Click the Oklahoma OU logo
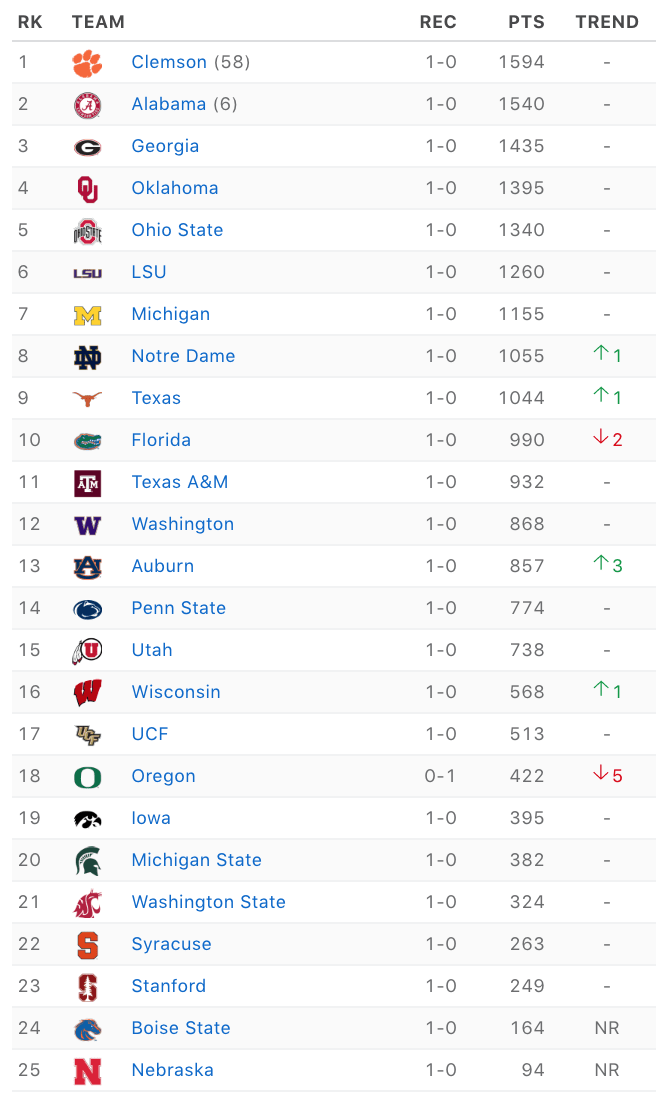This screenshot has width=656, height=1098. (88, 189)
